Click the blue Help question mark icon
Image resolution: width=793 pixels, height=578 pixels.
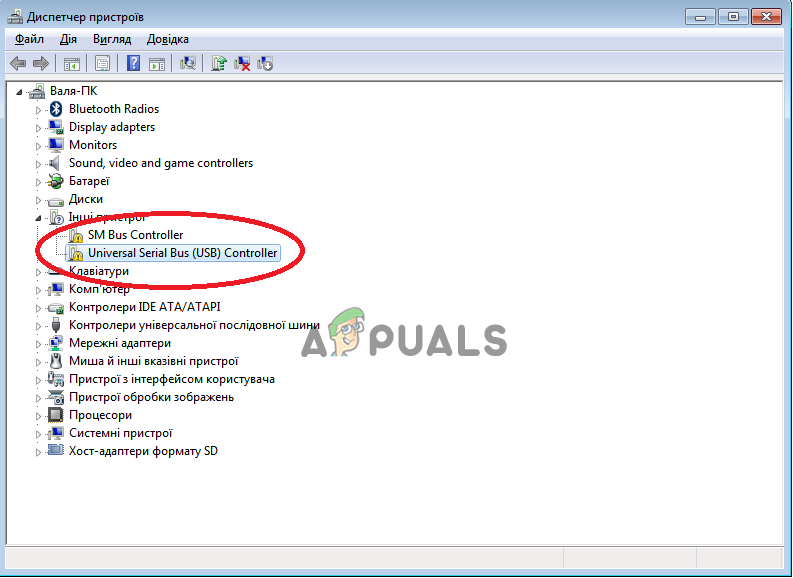click(134, 63)
